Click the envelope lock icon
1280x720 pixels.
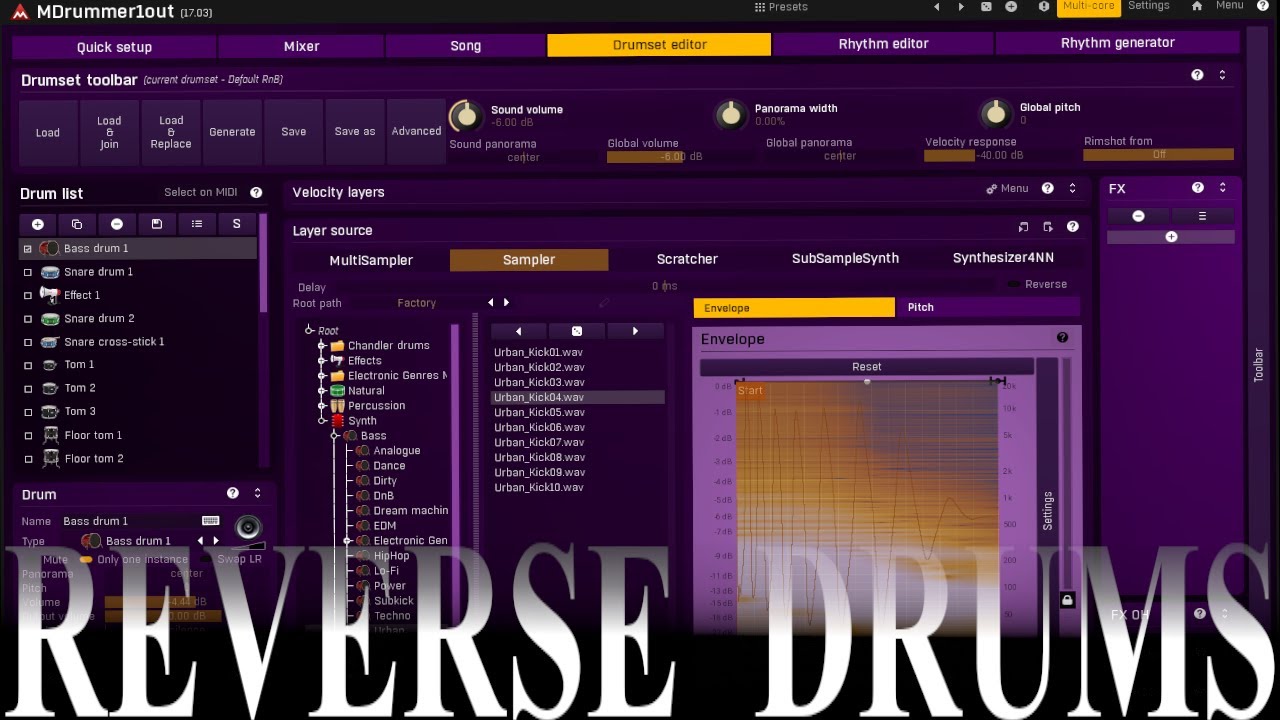click(1067, 600)
